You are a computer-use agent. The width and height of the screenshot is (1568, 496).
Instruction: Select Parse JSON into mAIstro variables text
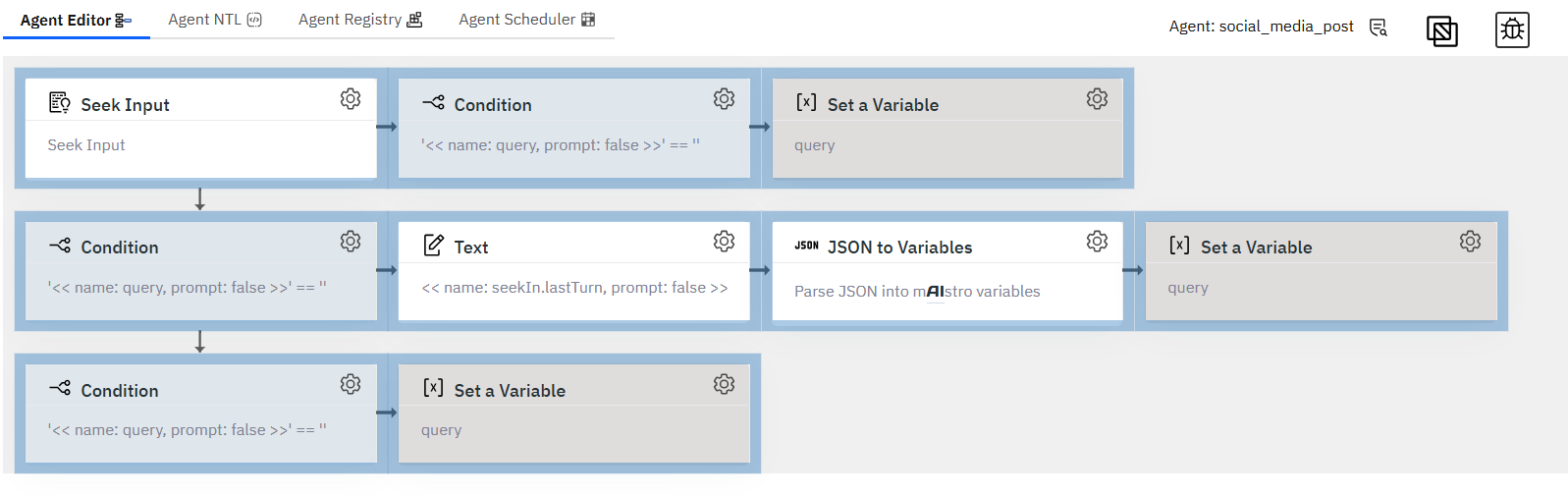pos(917,292)
